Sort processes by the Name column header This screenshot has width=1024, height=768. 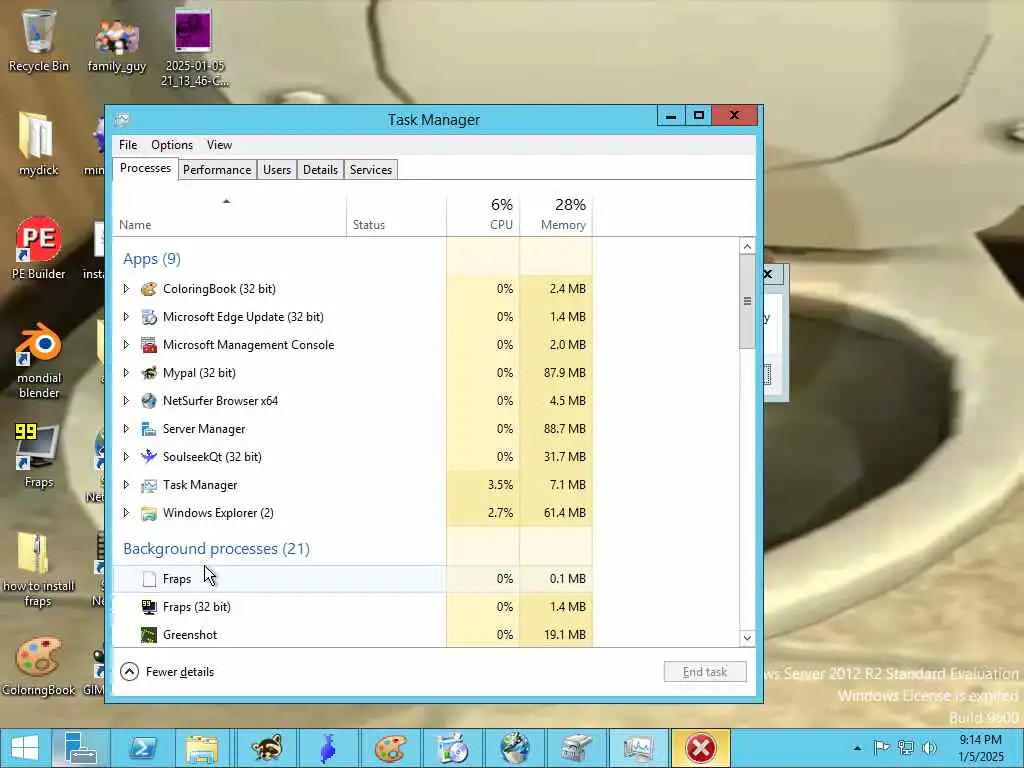point(229,214)
